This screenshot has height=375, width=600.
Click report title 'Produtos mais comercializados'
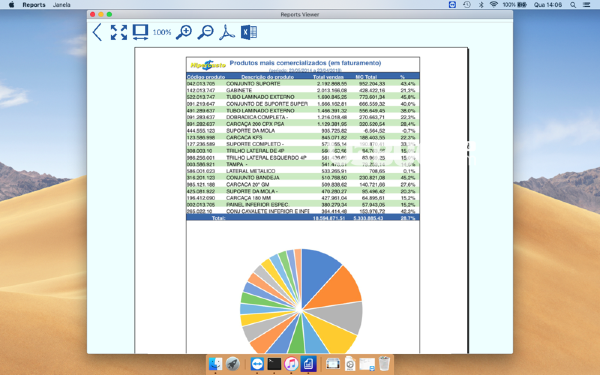pos(305,63)
